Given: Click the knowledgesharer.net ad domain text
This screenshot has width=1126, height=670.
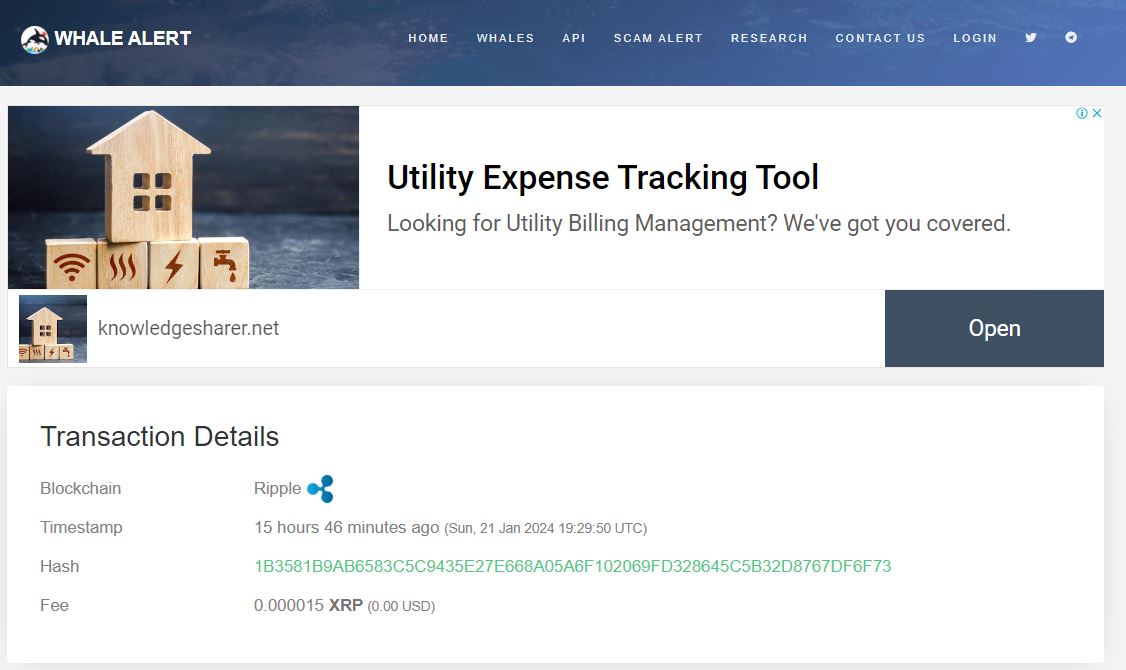Looking at the screenshot, I should pos(188,328).
